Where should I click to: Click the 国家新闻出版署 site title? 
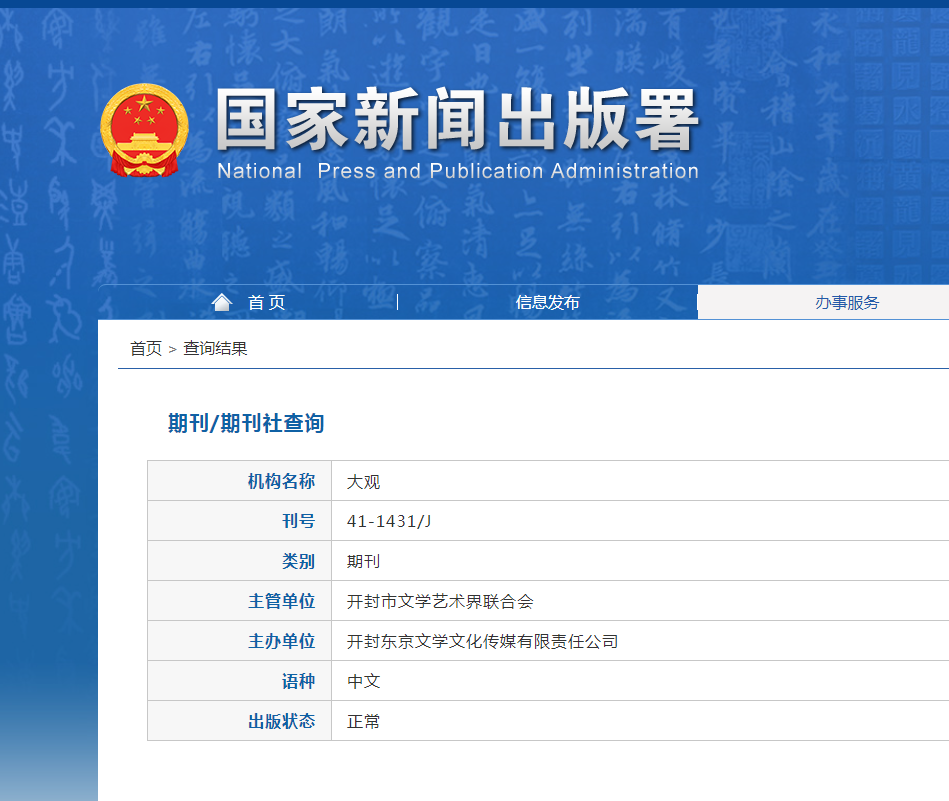coord(457,120)
